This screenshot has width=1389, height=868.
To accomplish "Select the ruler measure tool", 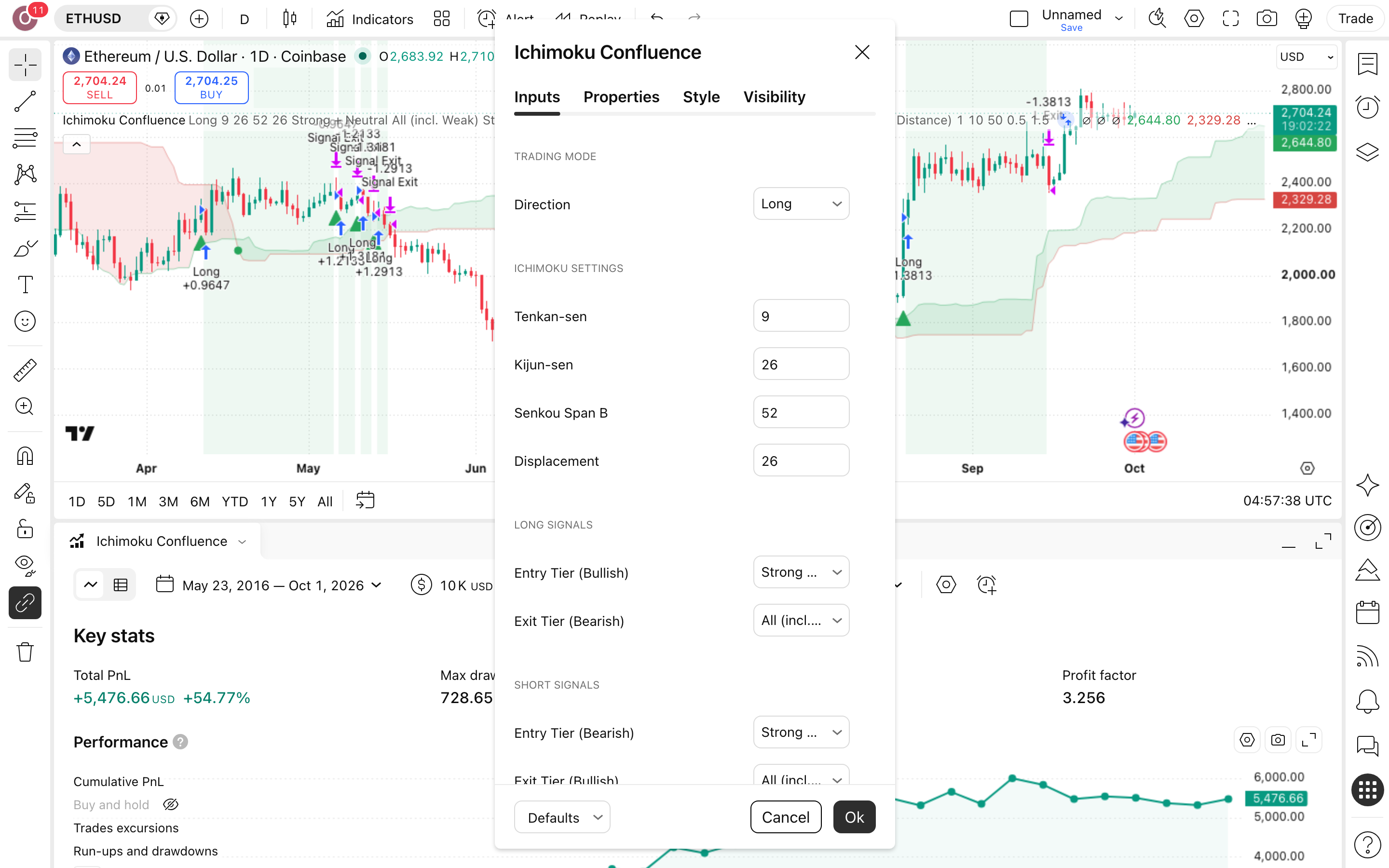I will [x=25, y=370].
